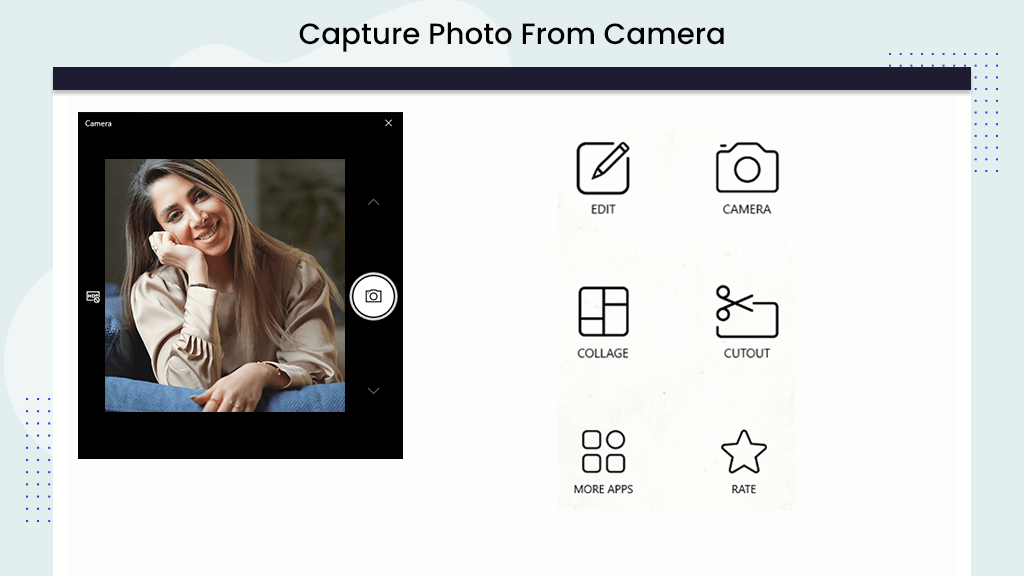Click the Camera window title text
The height and width of the screenshot is (576, 1024).
98,123
